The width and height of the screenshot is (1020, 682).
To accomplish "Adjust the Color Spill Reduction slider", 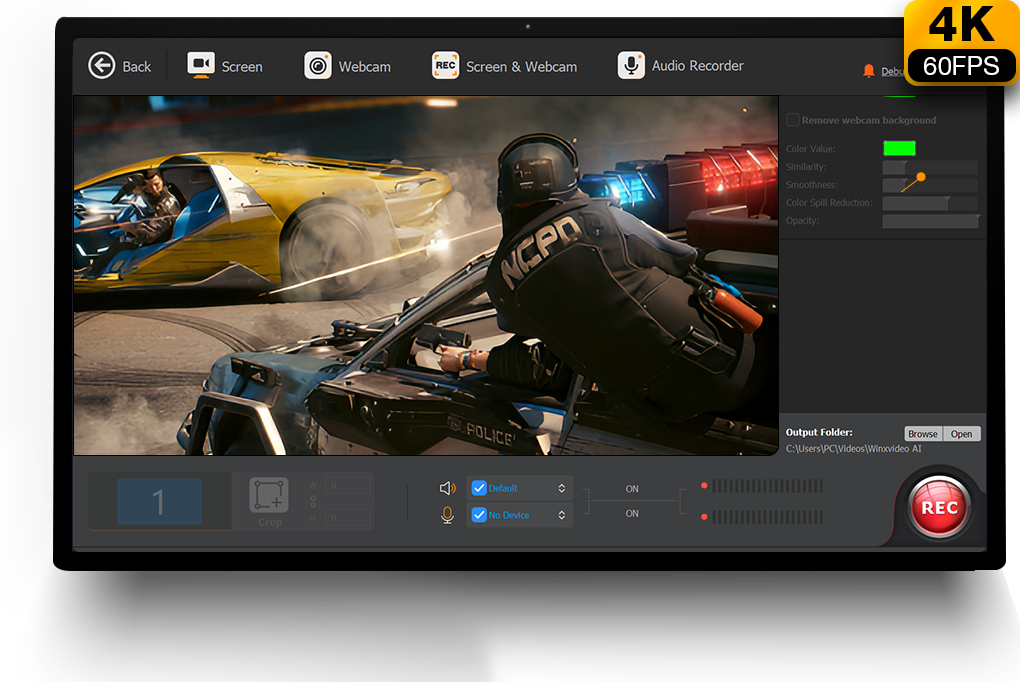I will (x=930, y=203).
